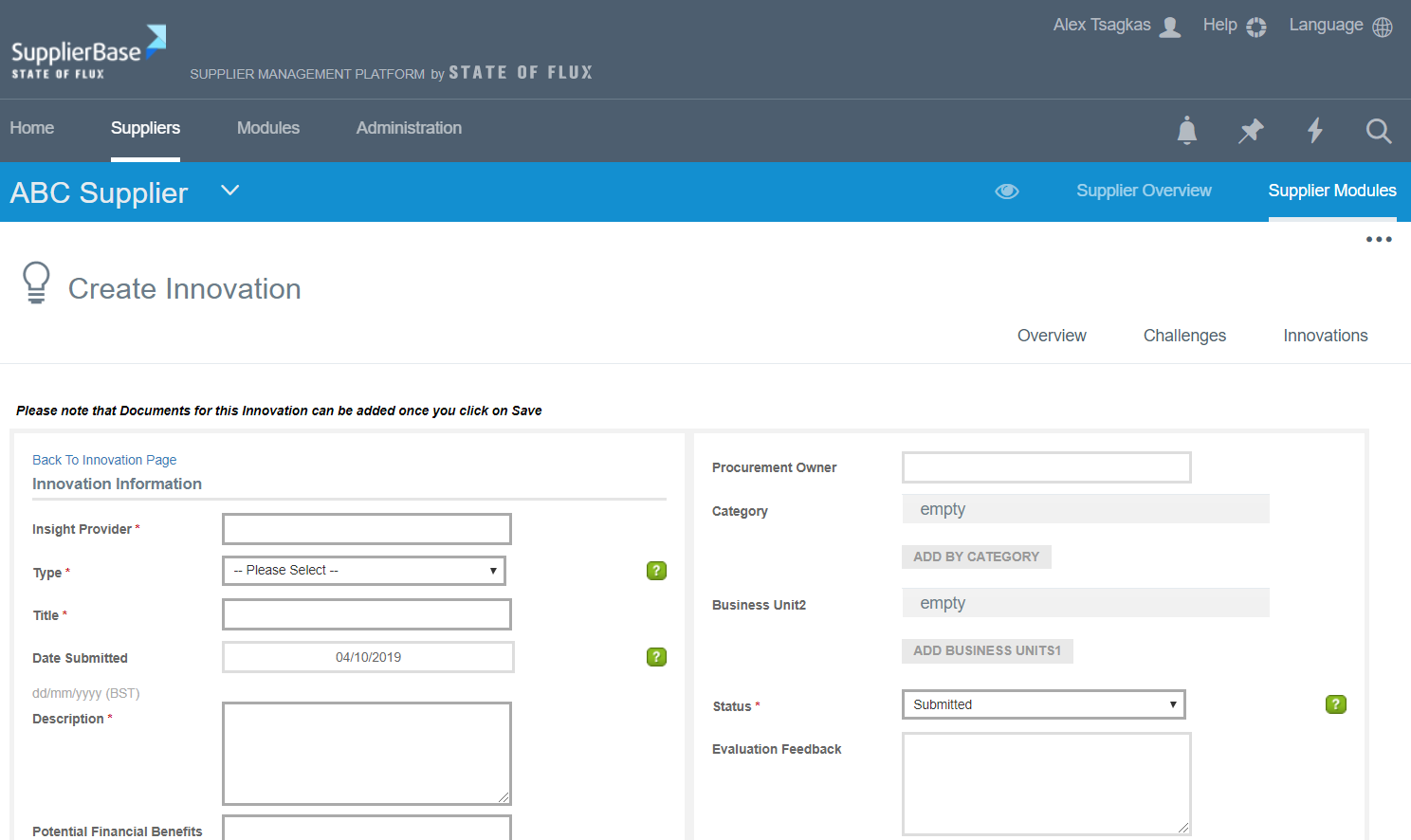Screen dimensions: 1411x840
Task: Click the help icon next to Date Submitted
Action: (656, 656)
